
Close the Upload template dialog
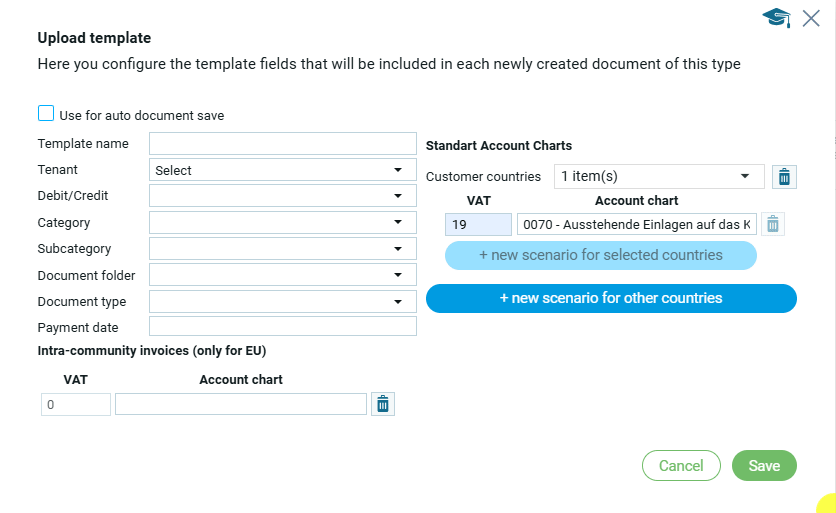(811, 17)
